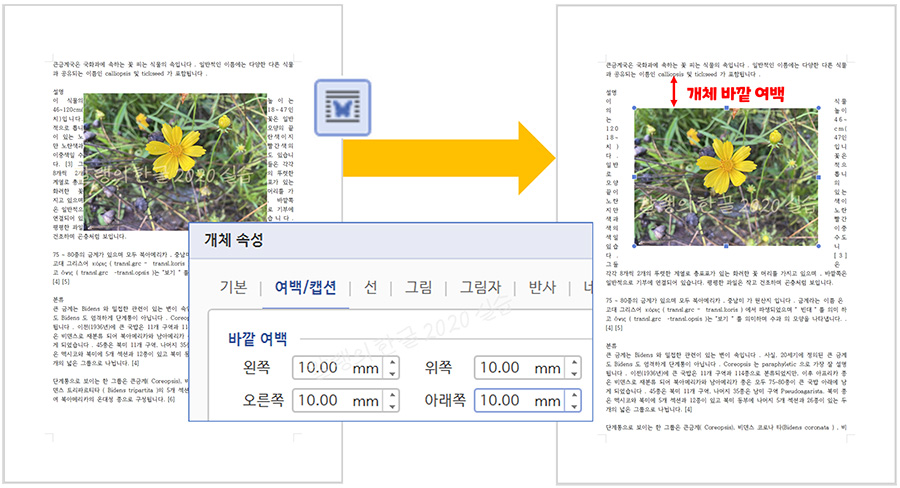Click the 아래쪽 margin value field
This screenshot has width=900, height=488.
coord(520,400)
